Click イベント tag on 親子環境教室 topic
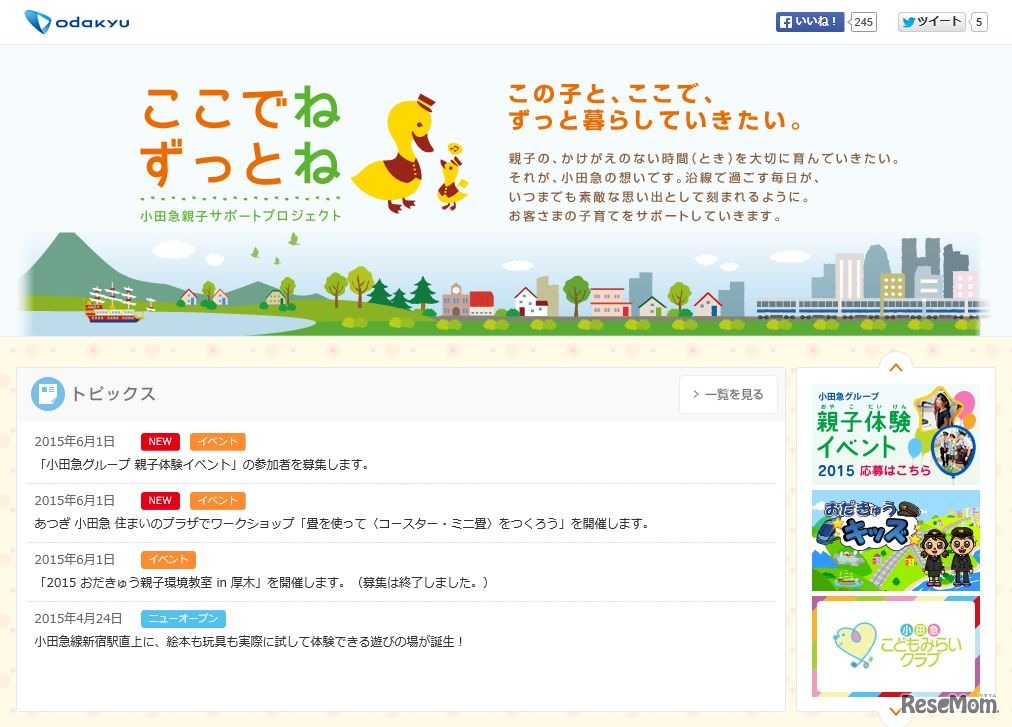1012x727 pixels. click(168, 559)
